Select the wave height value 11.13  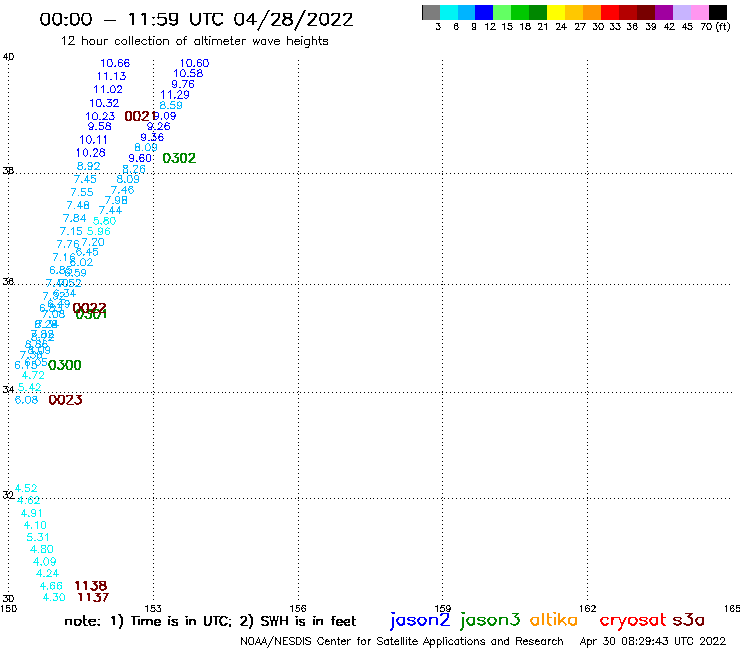coord(111,76)
